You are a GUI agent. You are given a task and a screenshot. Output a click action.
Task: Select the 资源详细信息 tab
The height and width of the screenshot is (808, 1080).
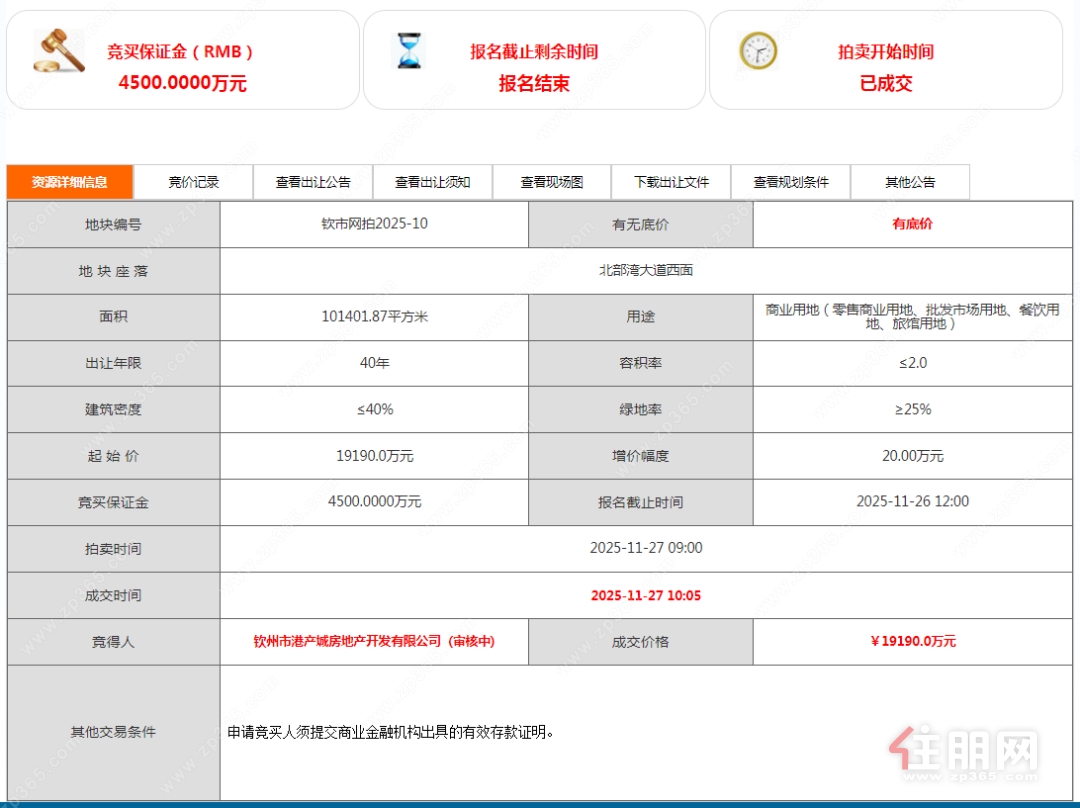pos(70,182)
